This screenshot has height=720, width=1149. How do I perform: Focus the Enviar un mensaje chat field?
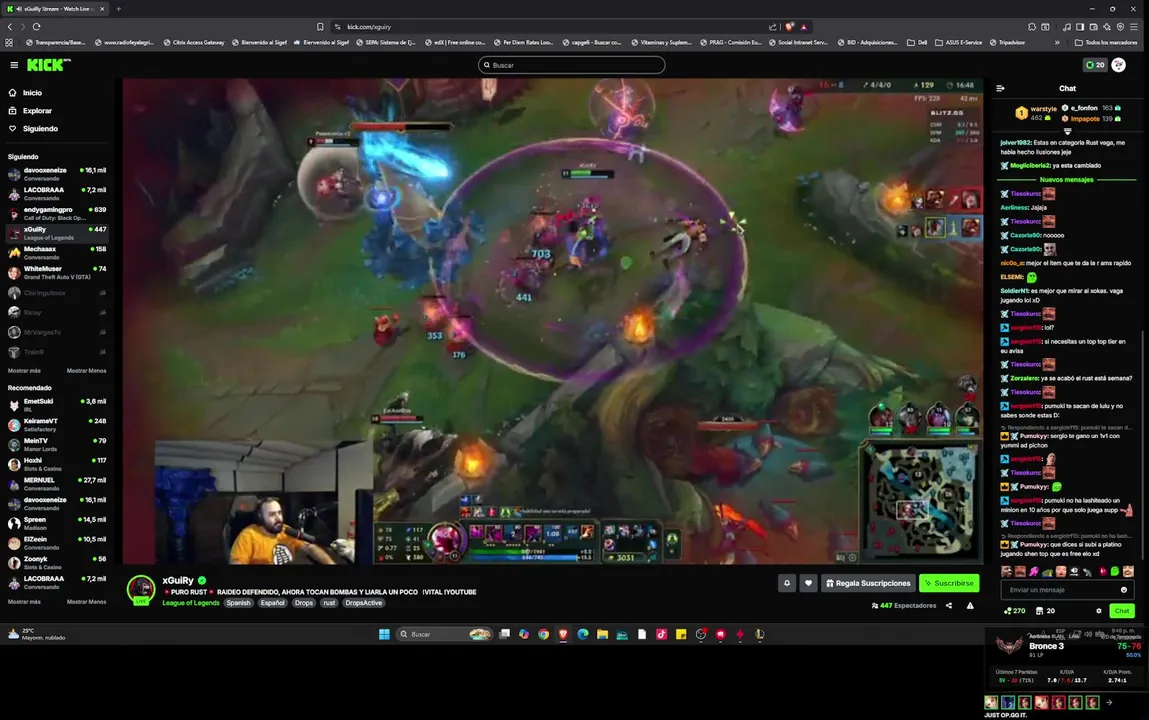click(x=1060, y=590)
